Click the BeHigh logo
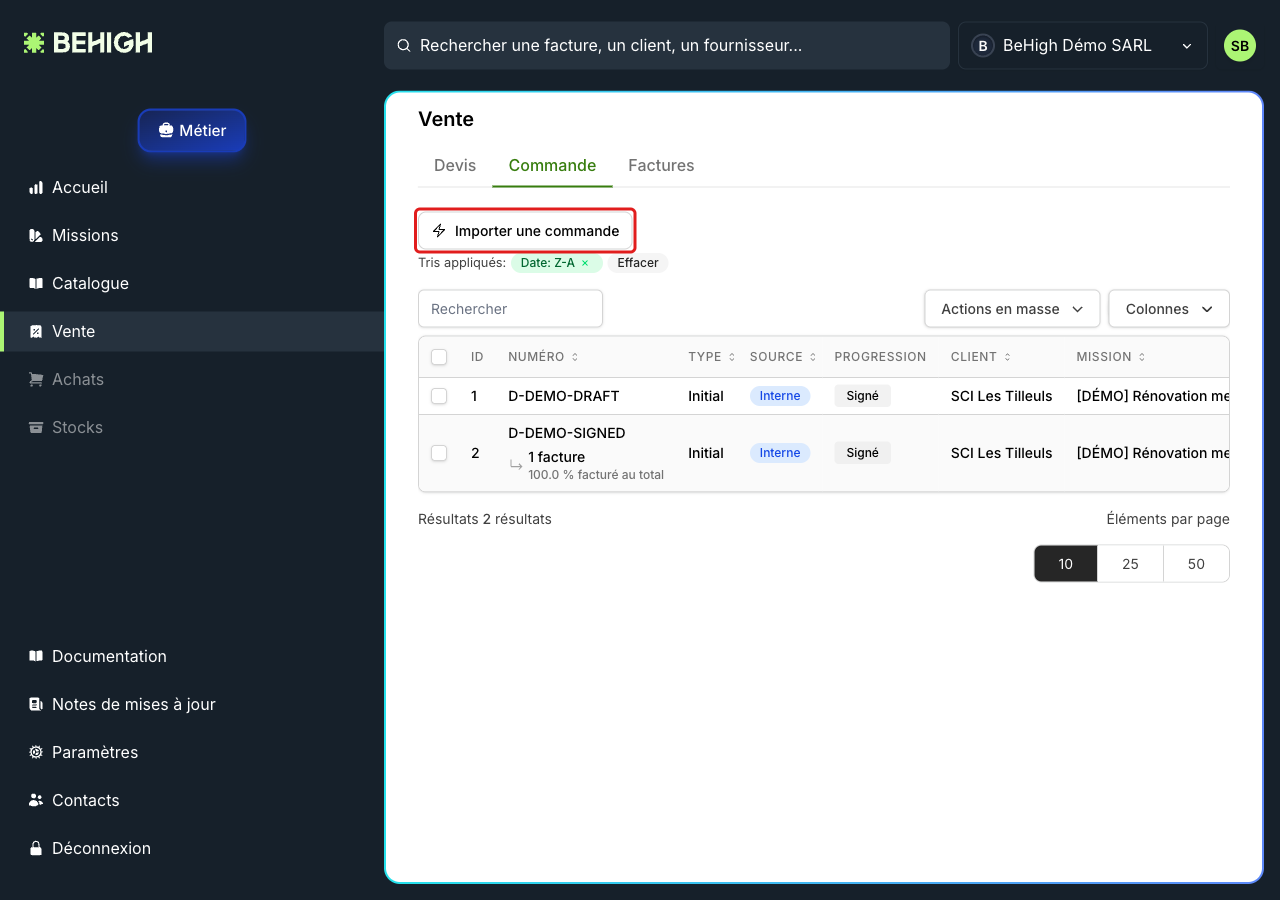 pos(88,43)
